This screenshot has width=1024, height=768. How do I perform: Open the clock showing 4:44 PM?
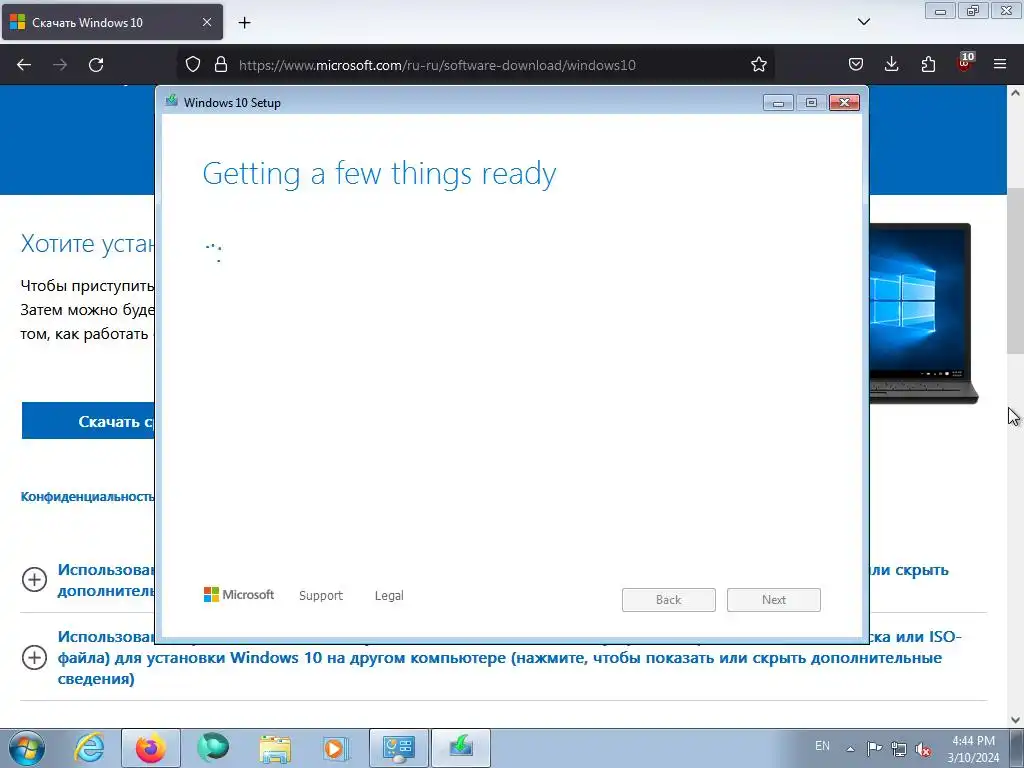click(973, 749)
